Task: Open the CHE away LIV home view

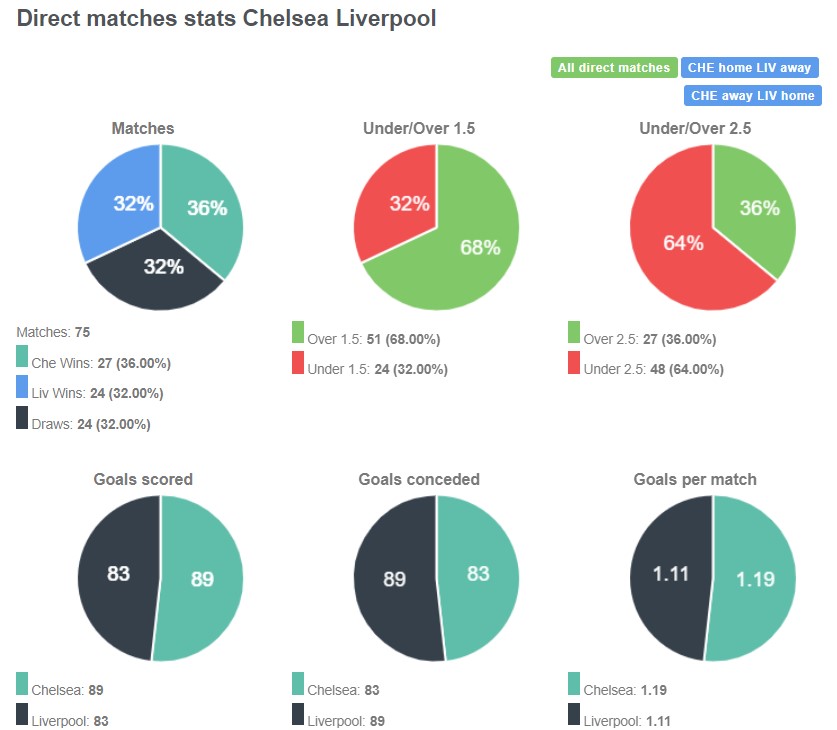Action: pyautogui.click(x=752, y=96)
